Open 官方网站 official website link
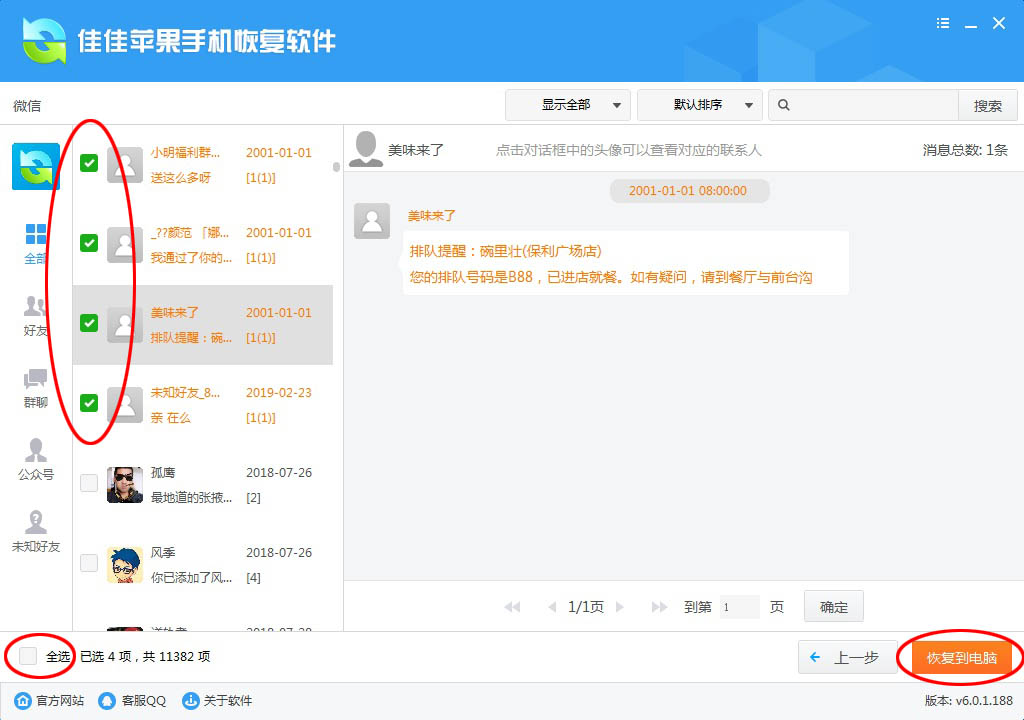This screenshot has height=720, width=1024. (x=50, y=700)
